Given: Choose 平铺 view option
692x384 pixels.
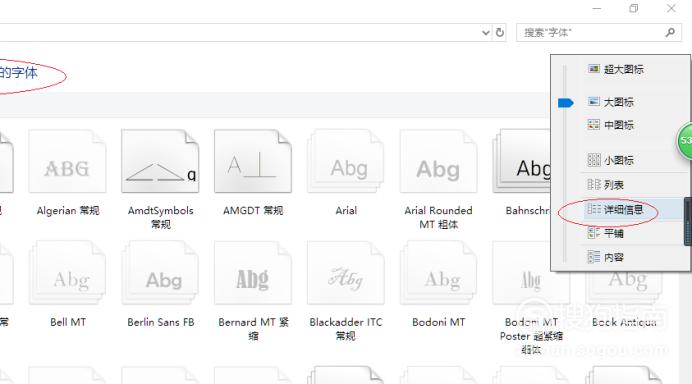Looking at the screenshot, I should click(x=606, y=233).
